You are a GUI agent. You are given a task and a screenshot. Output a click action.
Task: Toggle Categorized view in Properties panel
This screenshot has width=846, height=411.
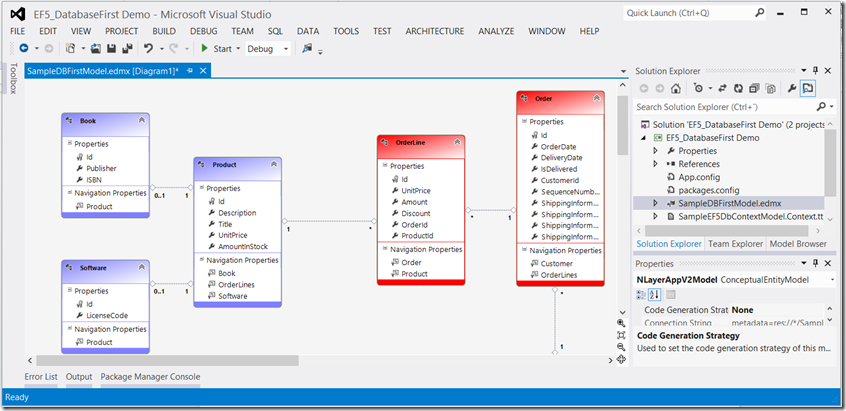(x=643, y=294)
